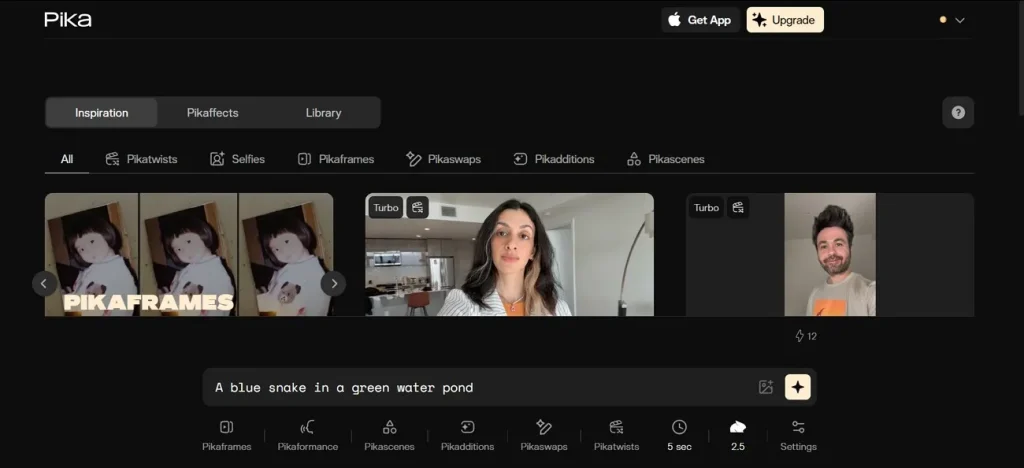1024x468 pixels.
Task: Filter gallery by Pikaframes
Action: 336,159
